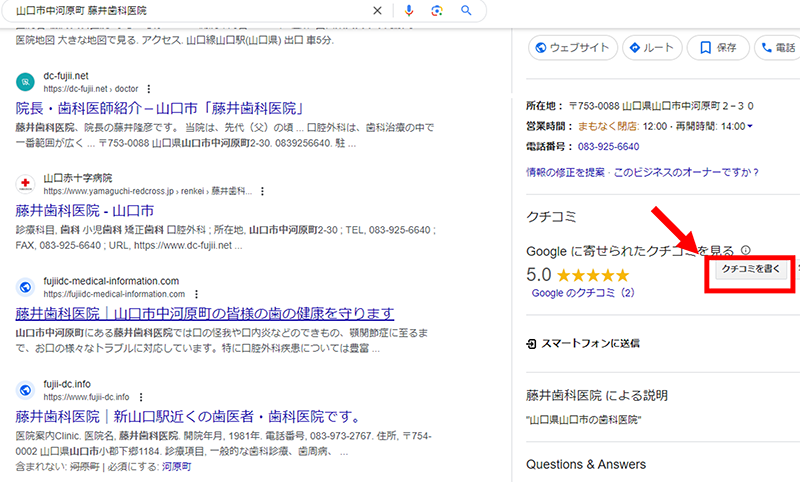Image resolution: width=800 pixels, height=482 pixels.
Task: Click the 藤井歯科医院 による説明 heading
Action: (x=597, y=395)
